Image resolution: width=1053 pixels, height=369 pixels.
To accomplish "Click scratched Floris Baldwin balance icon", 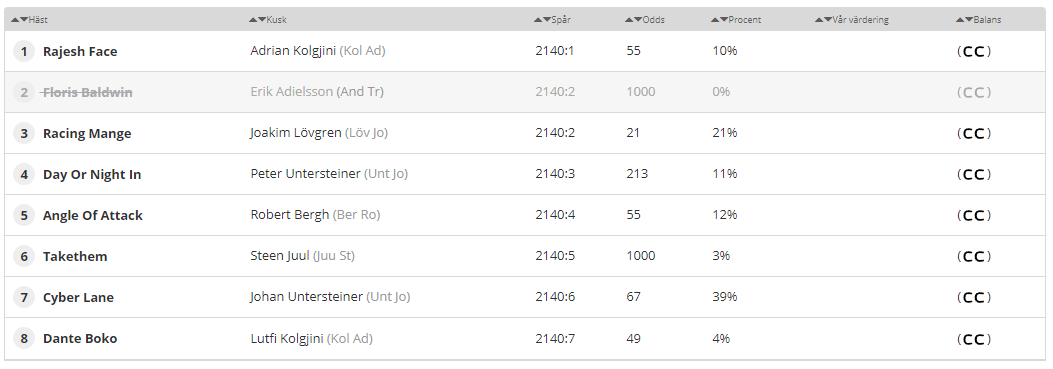I will (x=974, y=93).
